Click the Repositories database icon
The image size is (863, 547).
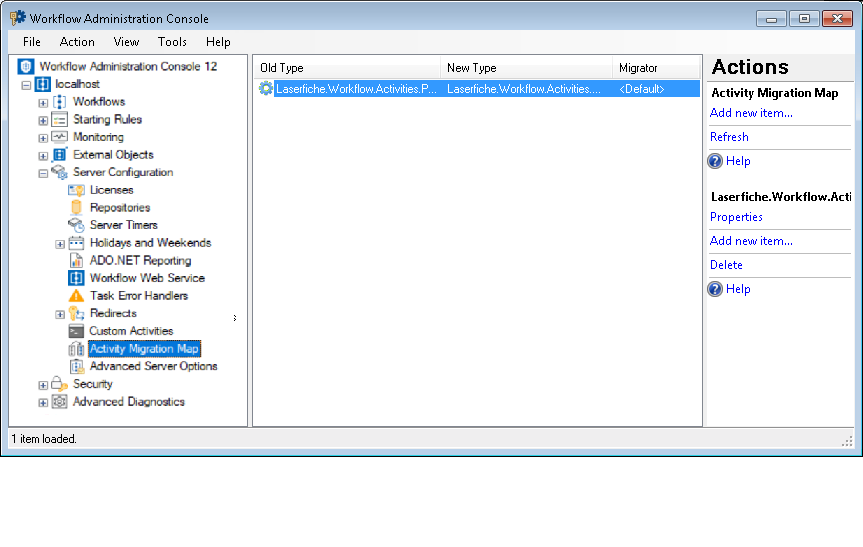tap(76, 208)
